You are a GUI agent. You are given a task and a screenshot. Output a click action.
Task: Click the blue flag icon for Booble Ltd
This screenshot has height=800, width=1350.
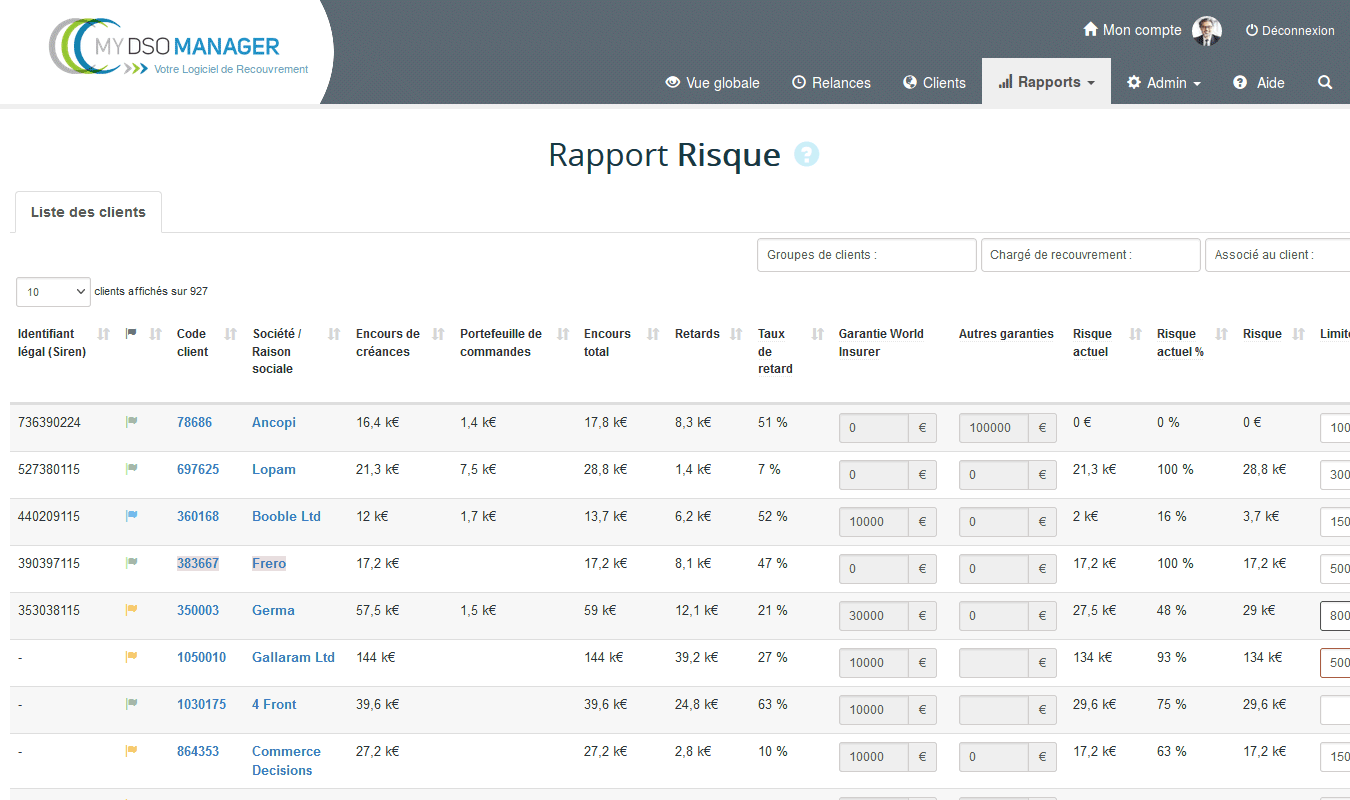tap(131, 516)
